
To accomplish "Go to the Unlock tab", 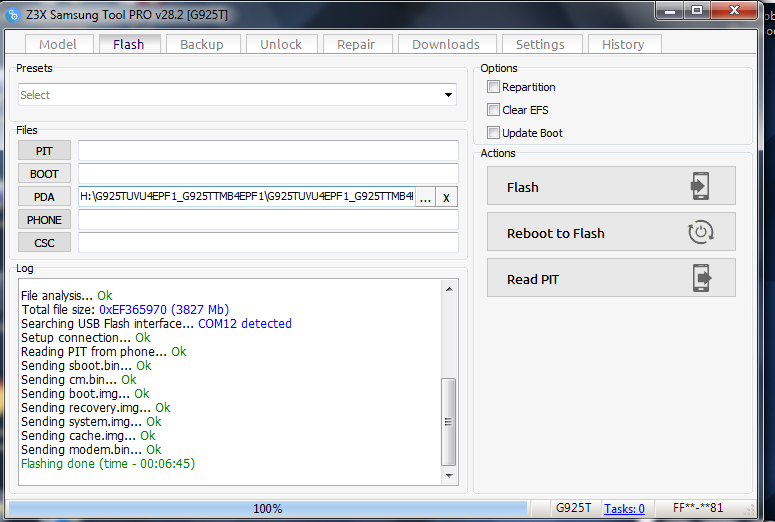I will pos(281,44).
